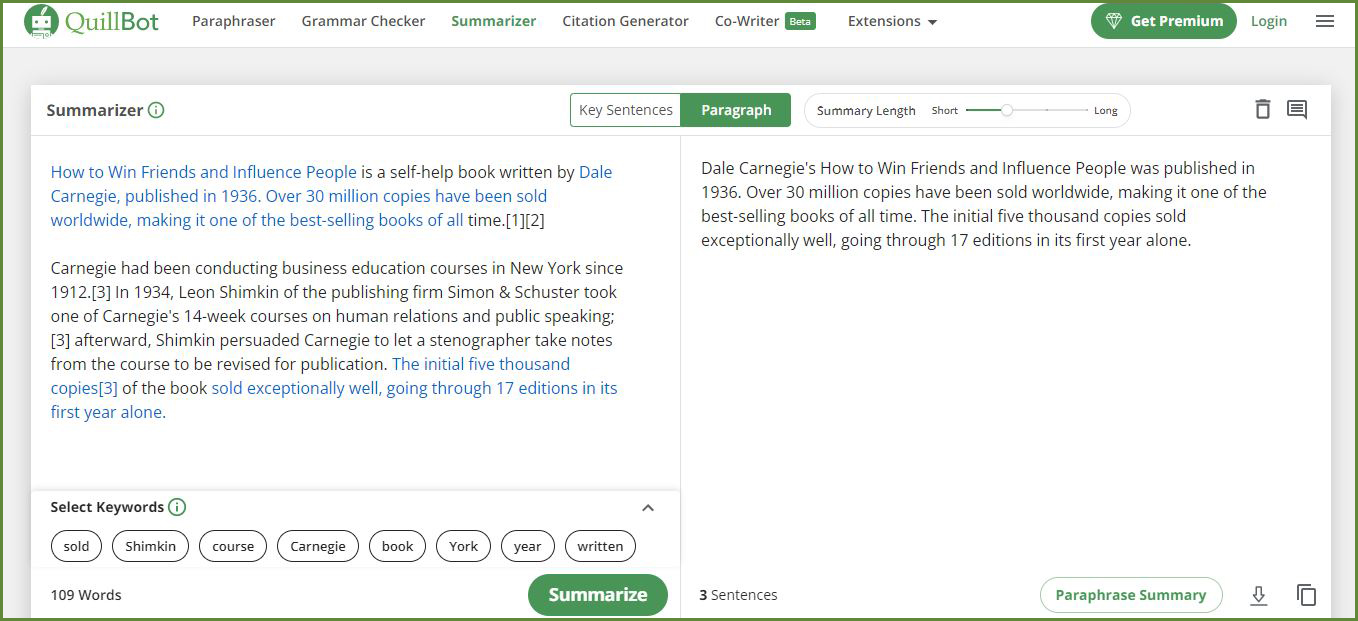The height and width of the screenshot is (621, 1358).
Task: Click the green Summarize button
Action: pos(598,595)
